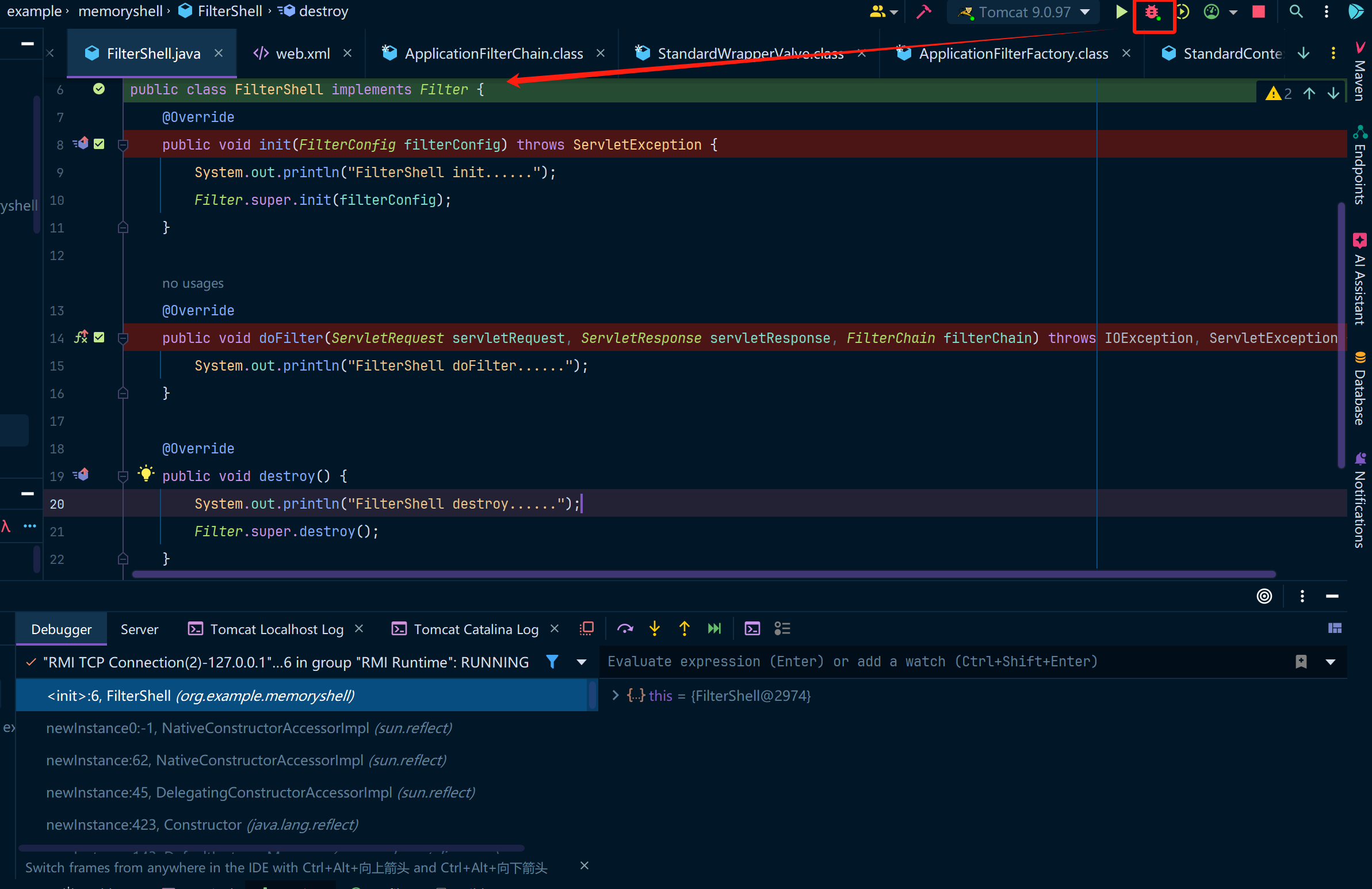This screenshot has width=1372, height=889.
Task: Collapse the init method fold marker
Action: (x=123, y=144)
